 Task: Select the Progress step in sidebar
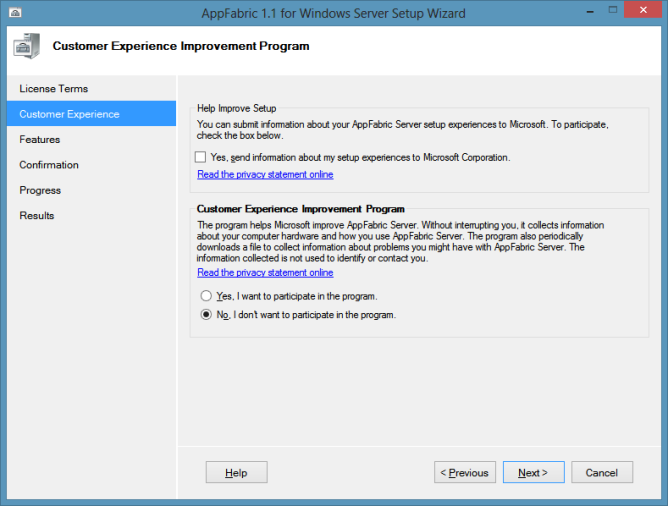(x=40, y=190)
